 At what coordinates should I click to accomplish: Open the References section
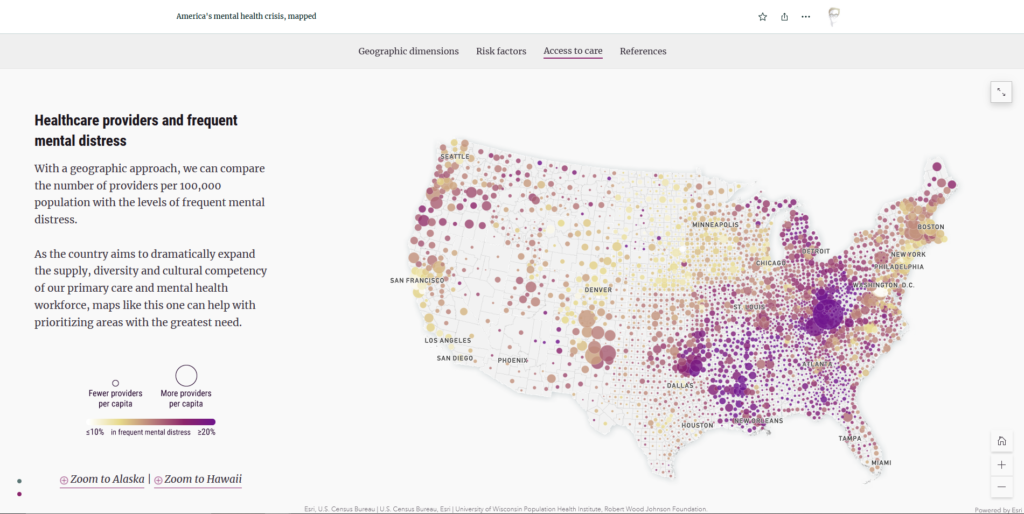click(643, 51)
